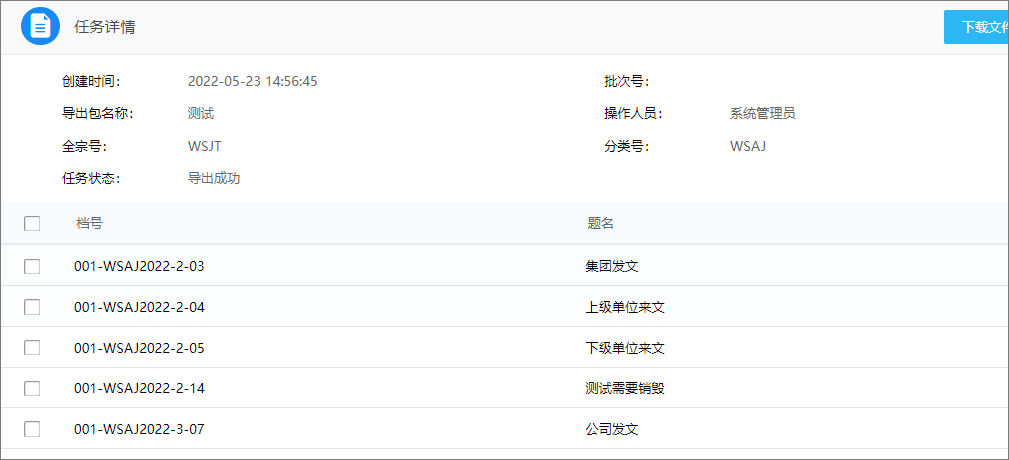
Task: Enable checkbox for 001-WSAJ2022-2-14 row
Action: pos(32,388)
